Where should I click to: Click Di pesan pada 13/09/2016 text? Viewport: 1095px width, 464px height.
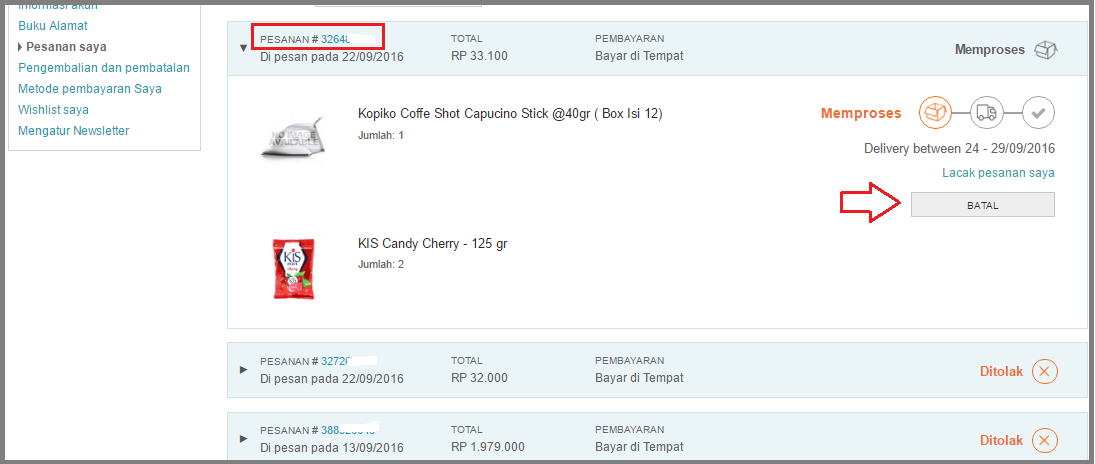point(332,447)
